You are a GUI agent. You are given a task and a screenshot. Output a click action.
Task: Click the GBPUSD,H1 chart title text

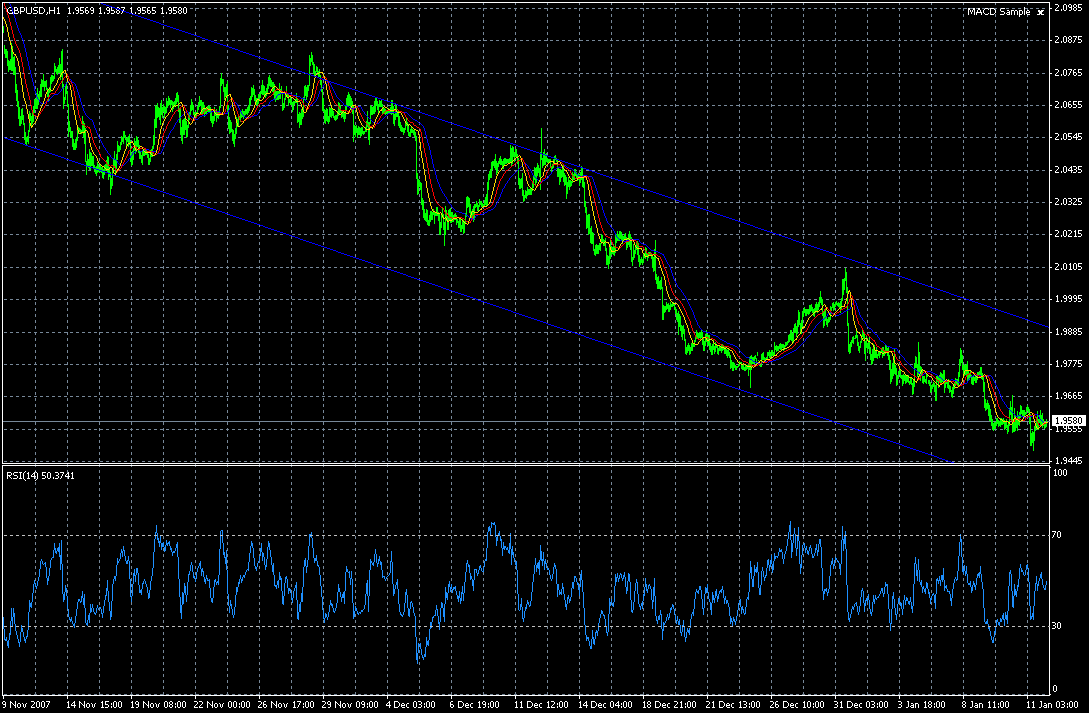click(34, 10)
